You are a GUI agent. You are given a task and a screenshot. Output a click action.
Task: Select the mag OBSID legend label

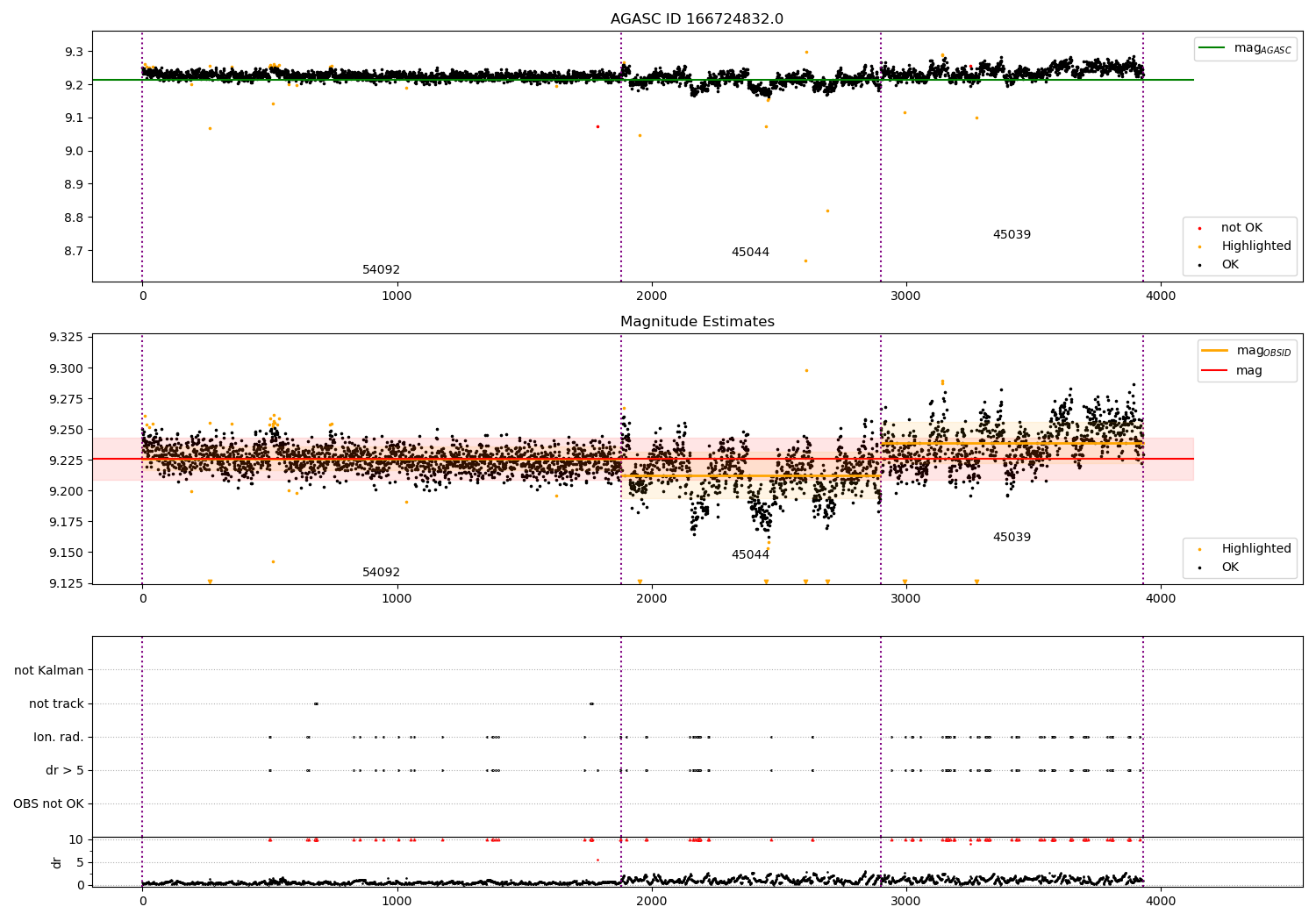click(x=1264, y=351)
